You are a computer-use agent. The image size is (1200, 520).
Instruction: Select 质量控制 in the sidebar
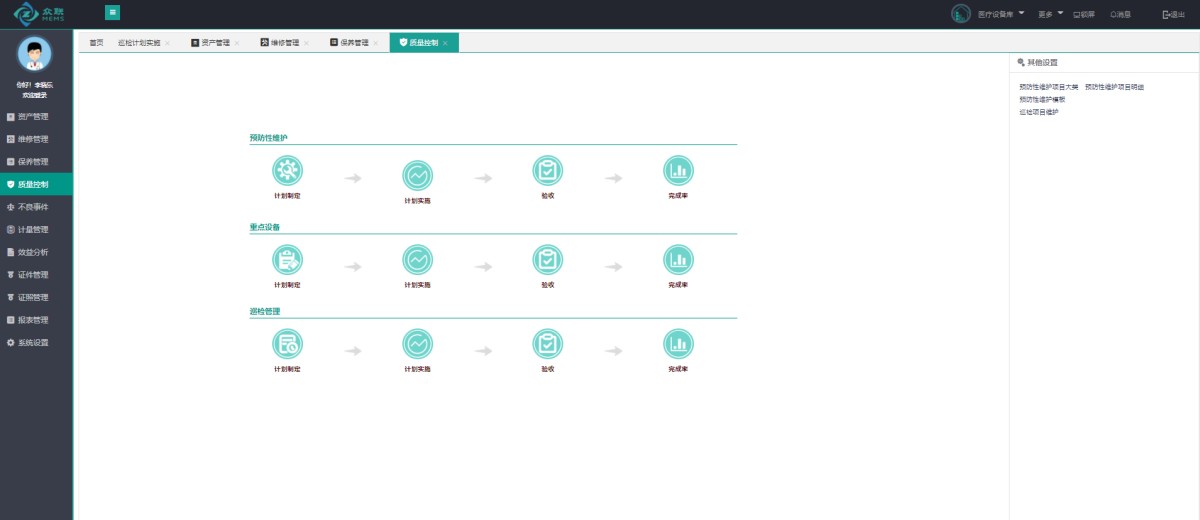[36, 184]
